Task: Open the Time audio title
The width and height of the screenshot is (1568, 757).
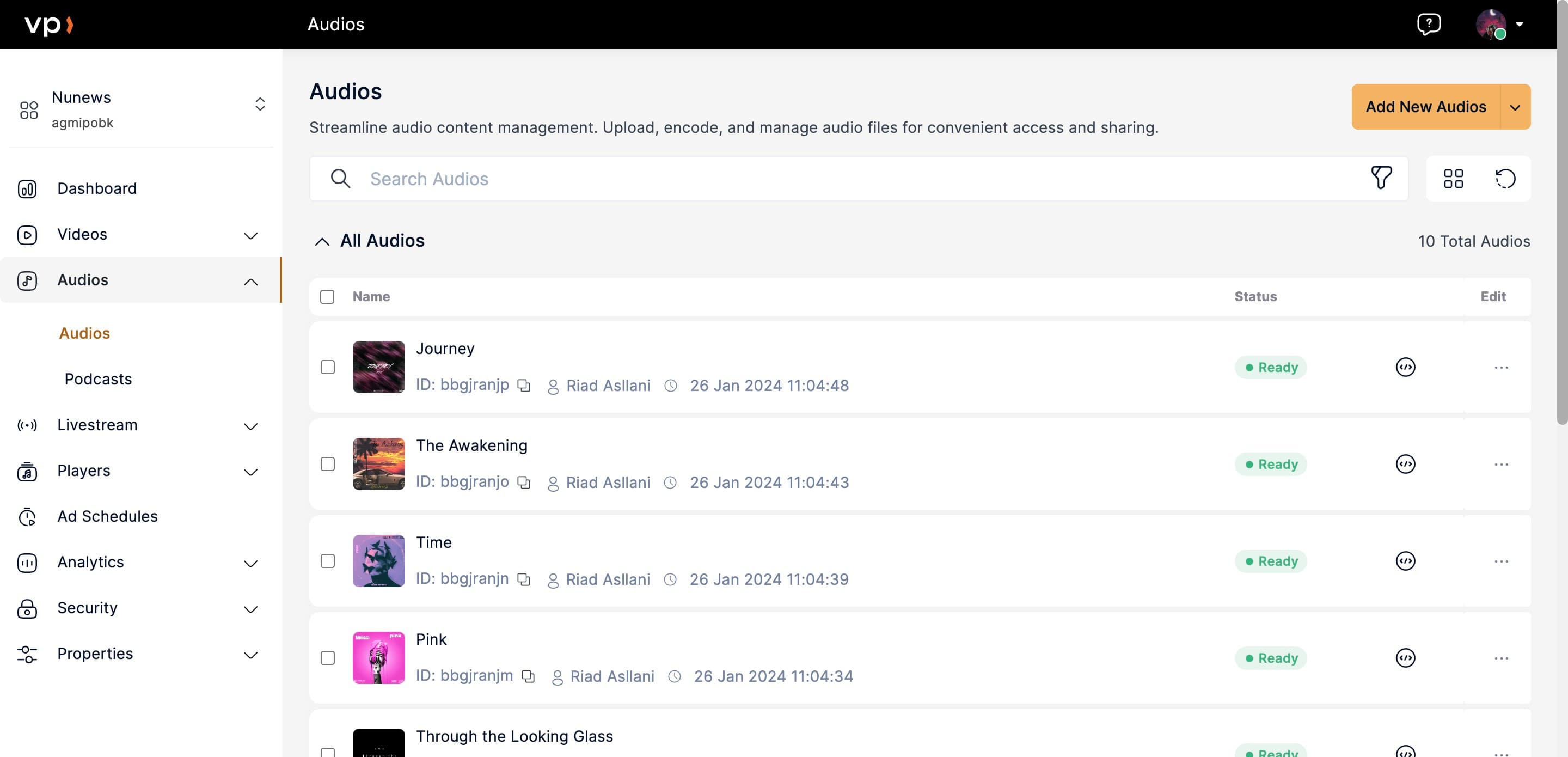Action: (433, 542)
